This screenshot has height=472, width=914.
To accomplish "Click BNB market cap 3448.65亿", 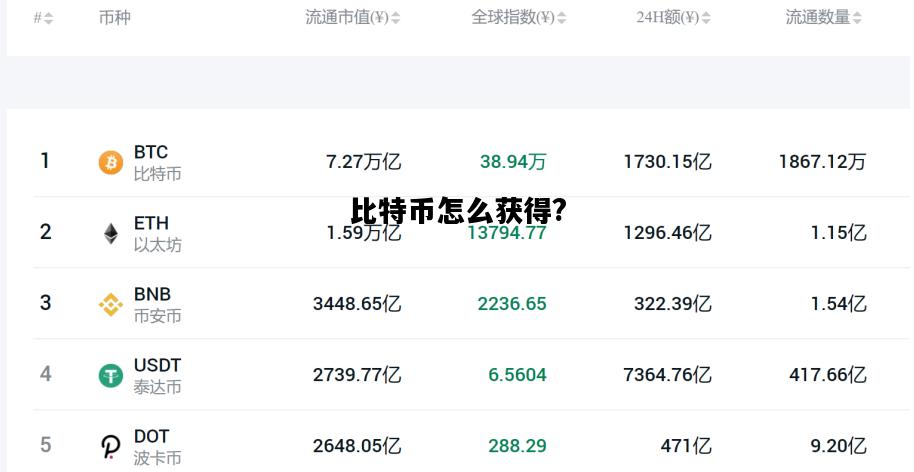I will click(357, 304).
